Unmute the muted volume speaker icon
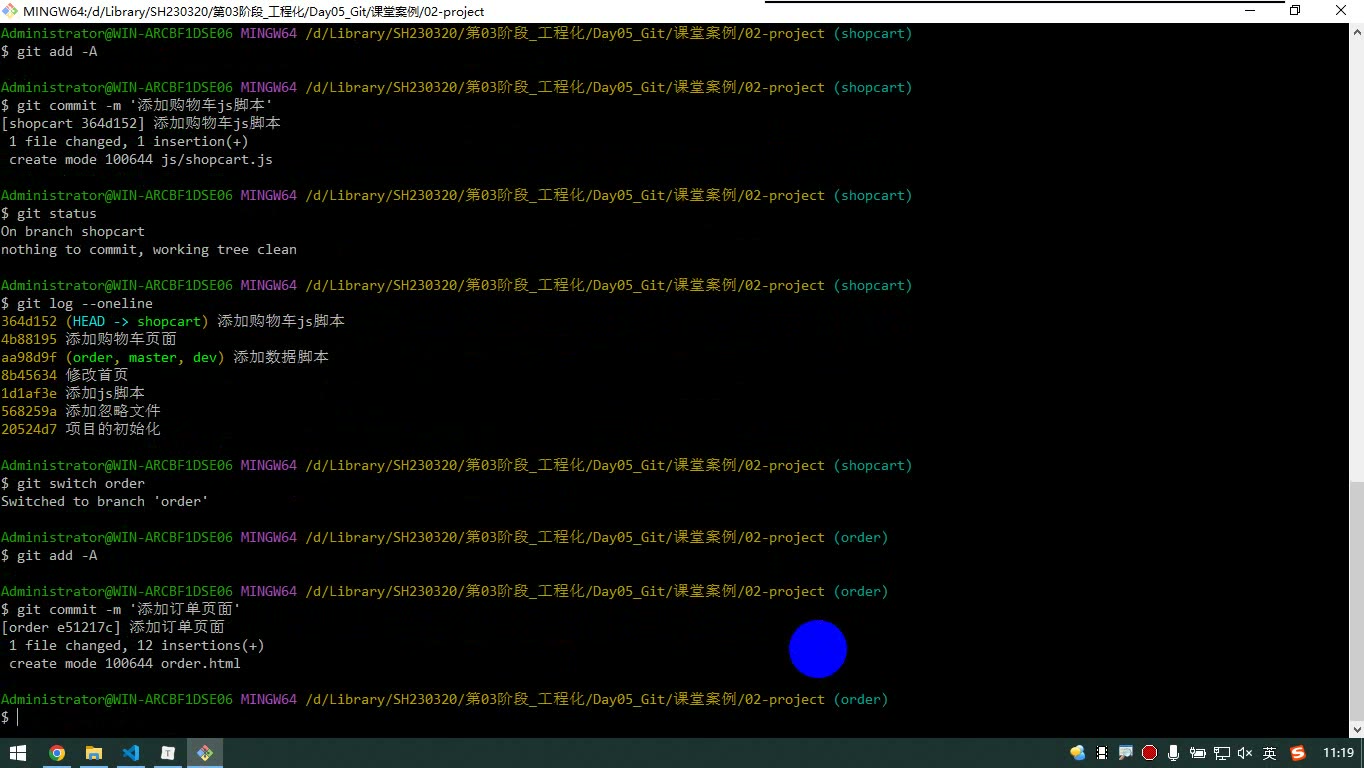The image size is (1364, 768). (1246, 753)
